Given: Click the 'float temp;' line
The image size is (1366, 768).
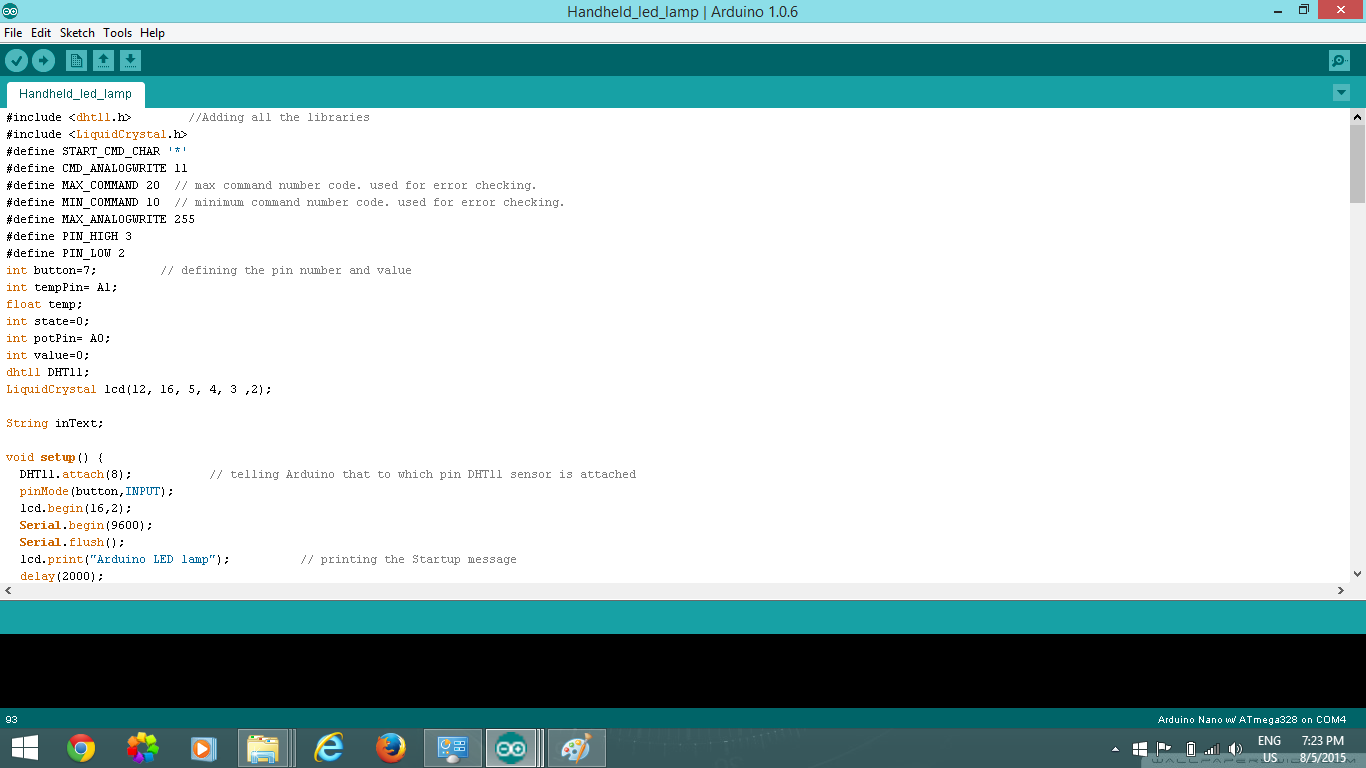Looking at the screenshot, I should click(x=44, y=304).
